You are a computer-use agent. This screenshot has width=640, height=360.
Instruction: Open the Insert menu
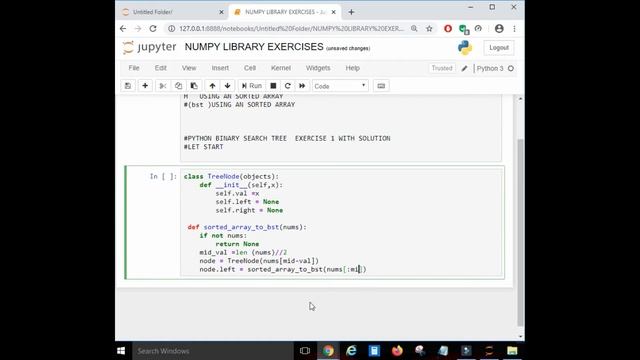(x=220, y=68)
